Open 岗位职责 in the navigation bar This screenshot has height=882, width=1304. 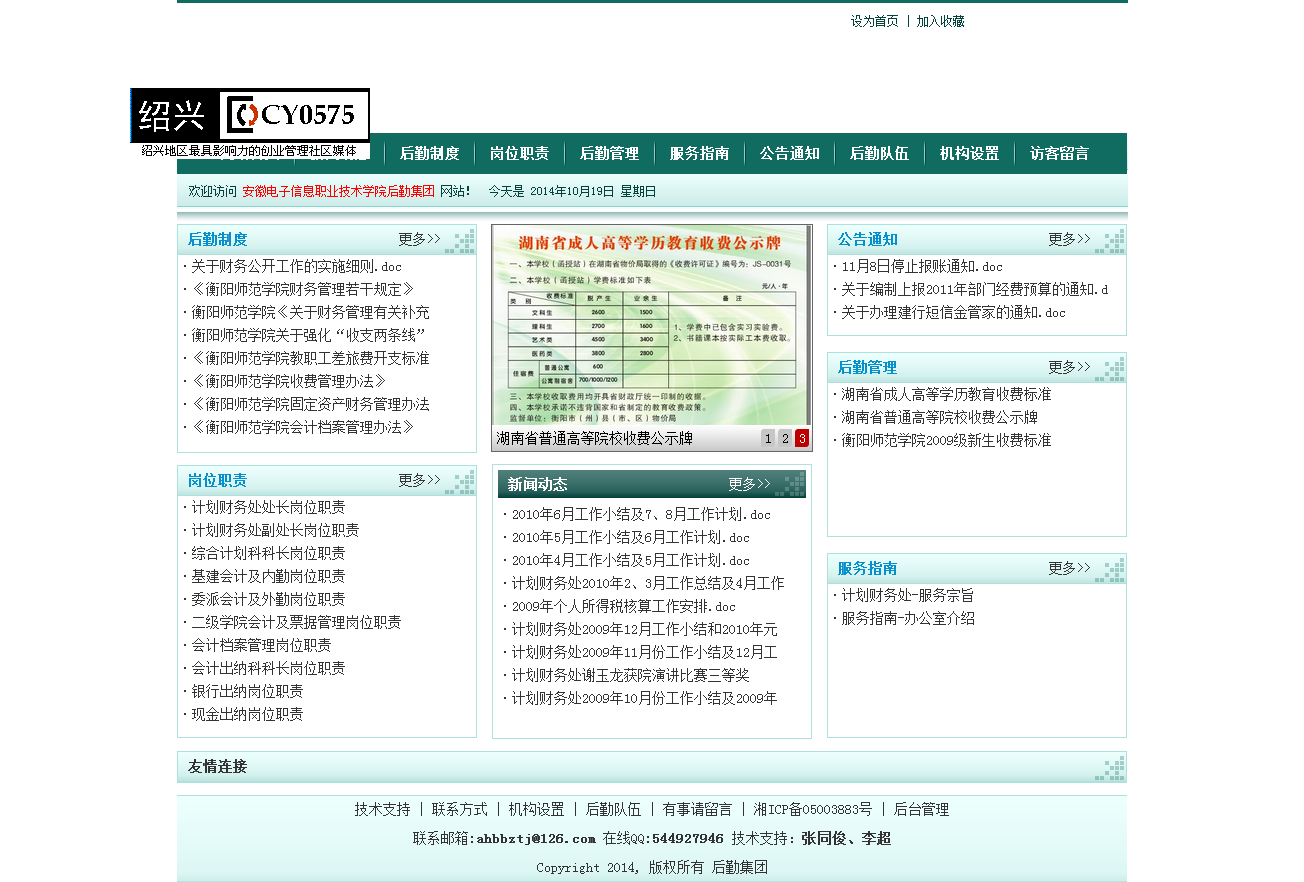[x=519, y=153]
